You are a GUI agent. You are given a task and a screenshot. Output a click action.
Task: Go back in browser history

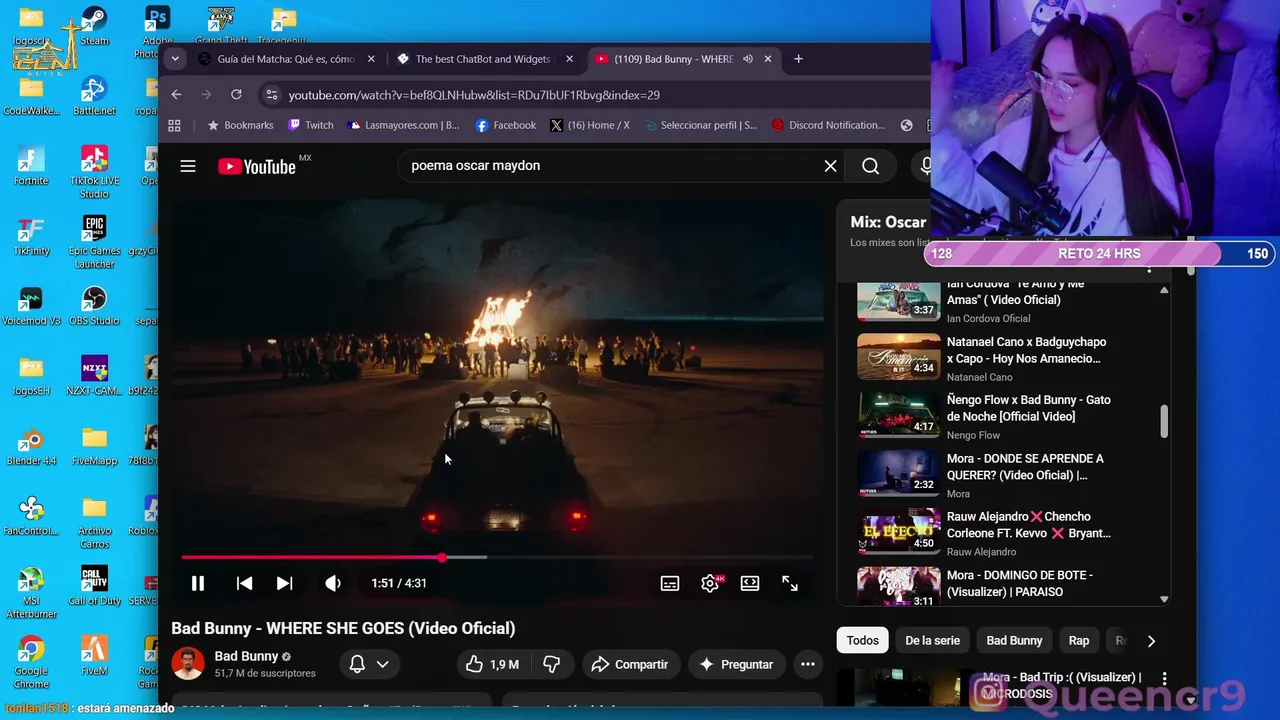(x=176, y=95)
